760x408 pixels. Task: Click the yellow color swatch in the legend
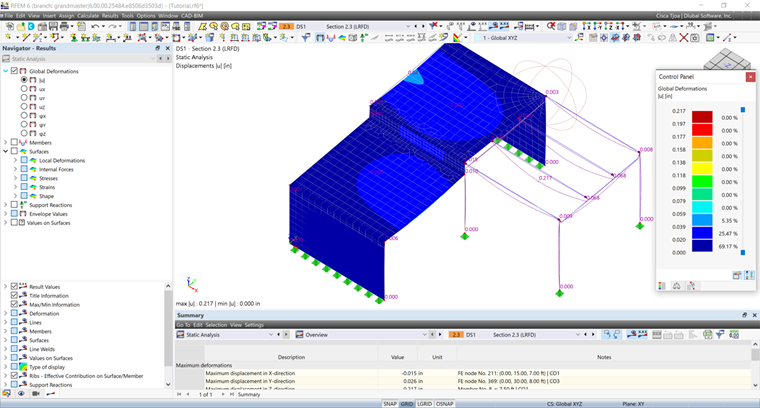702,168
